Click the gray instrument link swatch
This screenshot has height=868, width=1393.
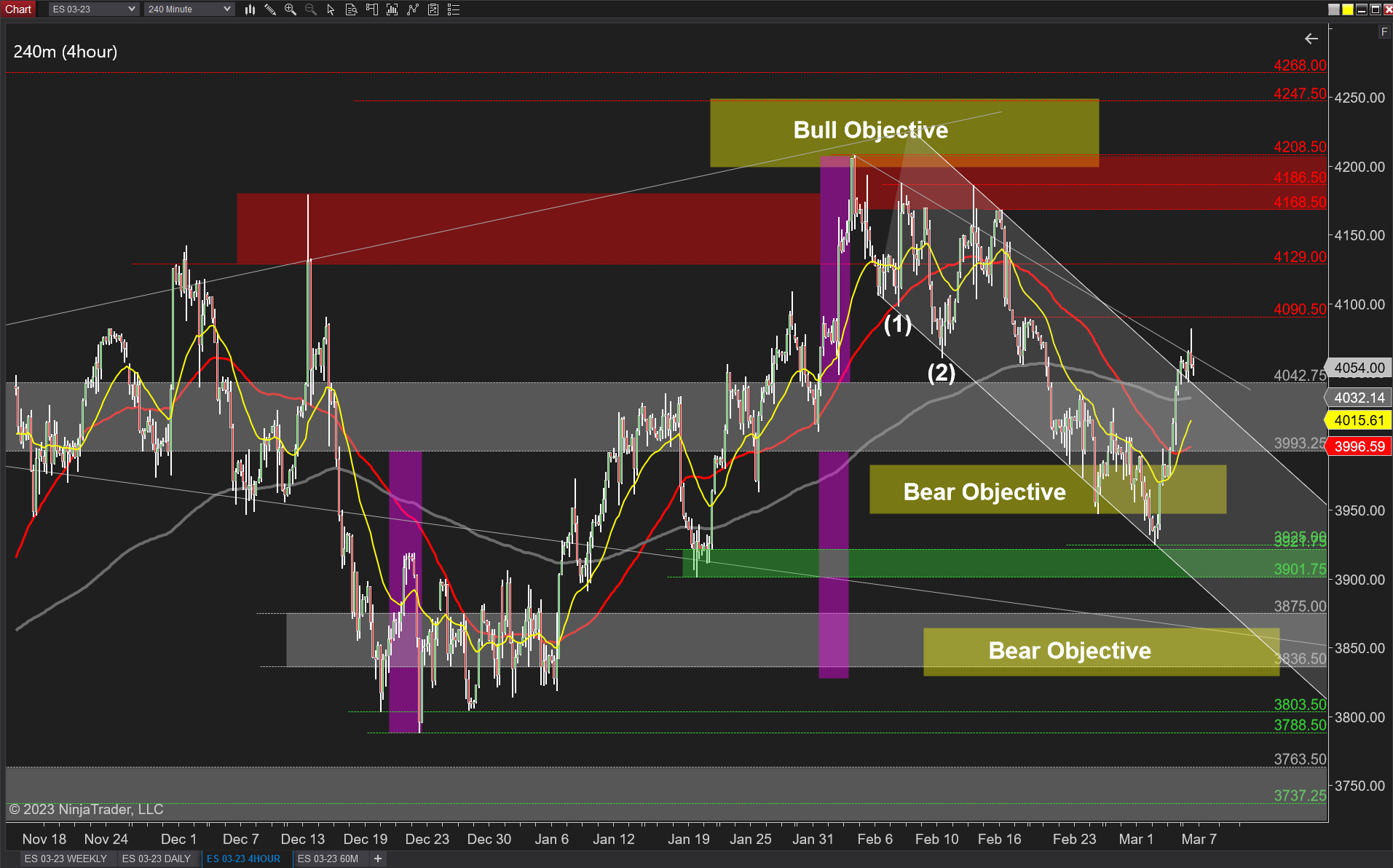(1334, 9)
